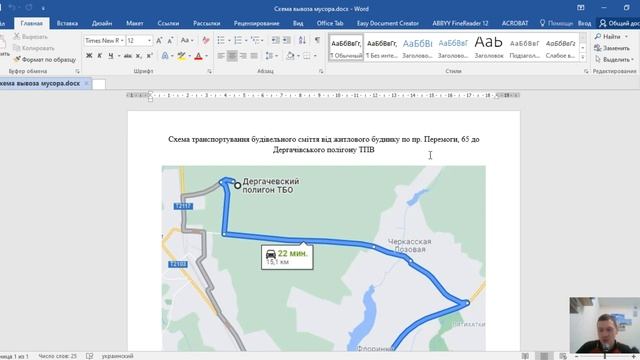Apply borders to paragraph
This screenshot has width=640, height=360.
coord(307,56)
